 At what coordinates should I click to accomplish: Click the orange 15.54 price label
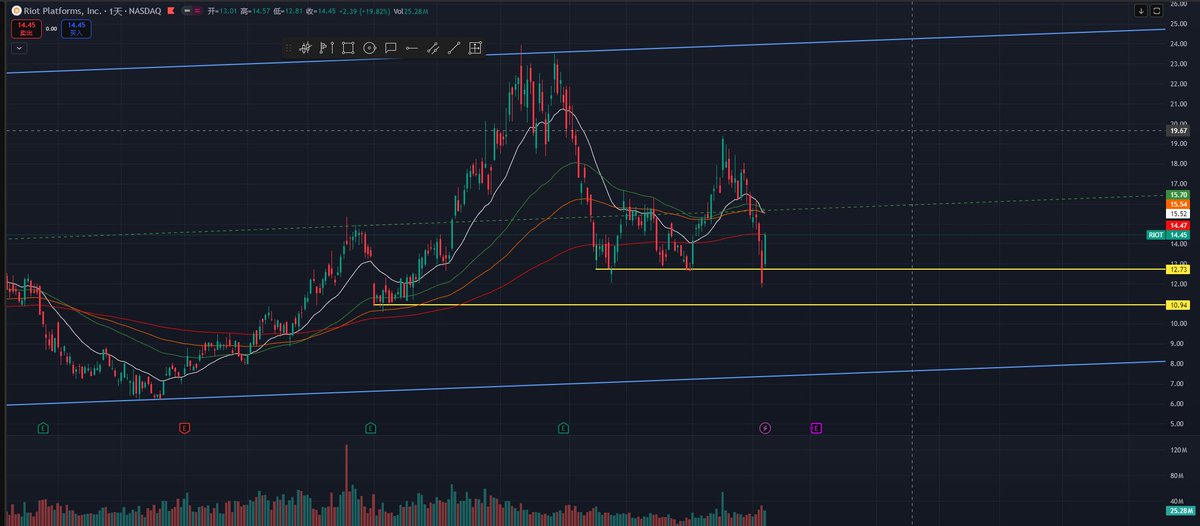pyautogui.click(x=1178, y=204)
